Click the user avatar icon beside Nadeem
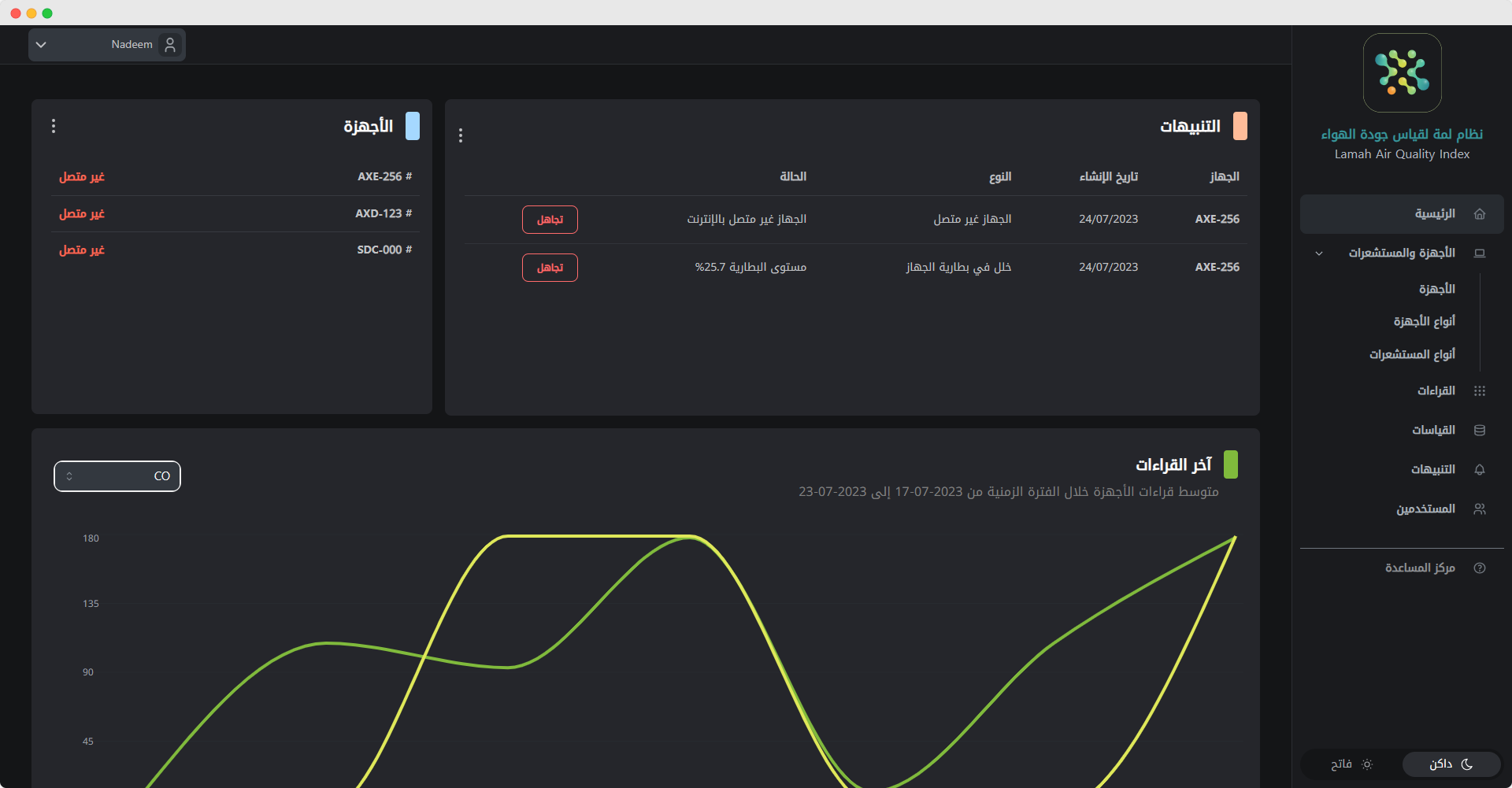Image resolution: width=1512 pixels, height=788 pixels. [169, 45]
